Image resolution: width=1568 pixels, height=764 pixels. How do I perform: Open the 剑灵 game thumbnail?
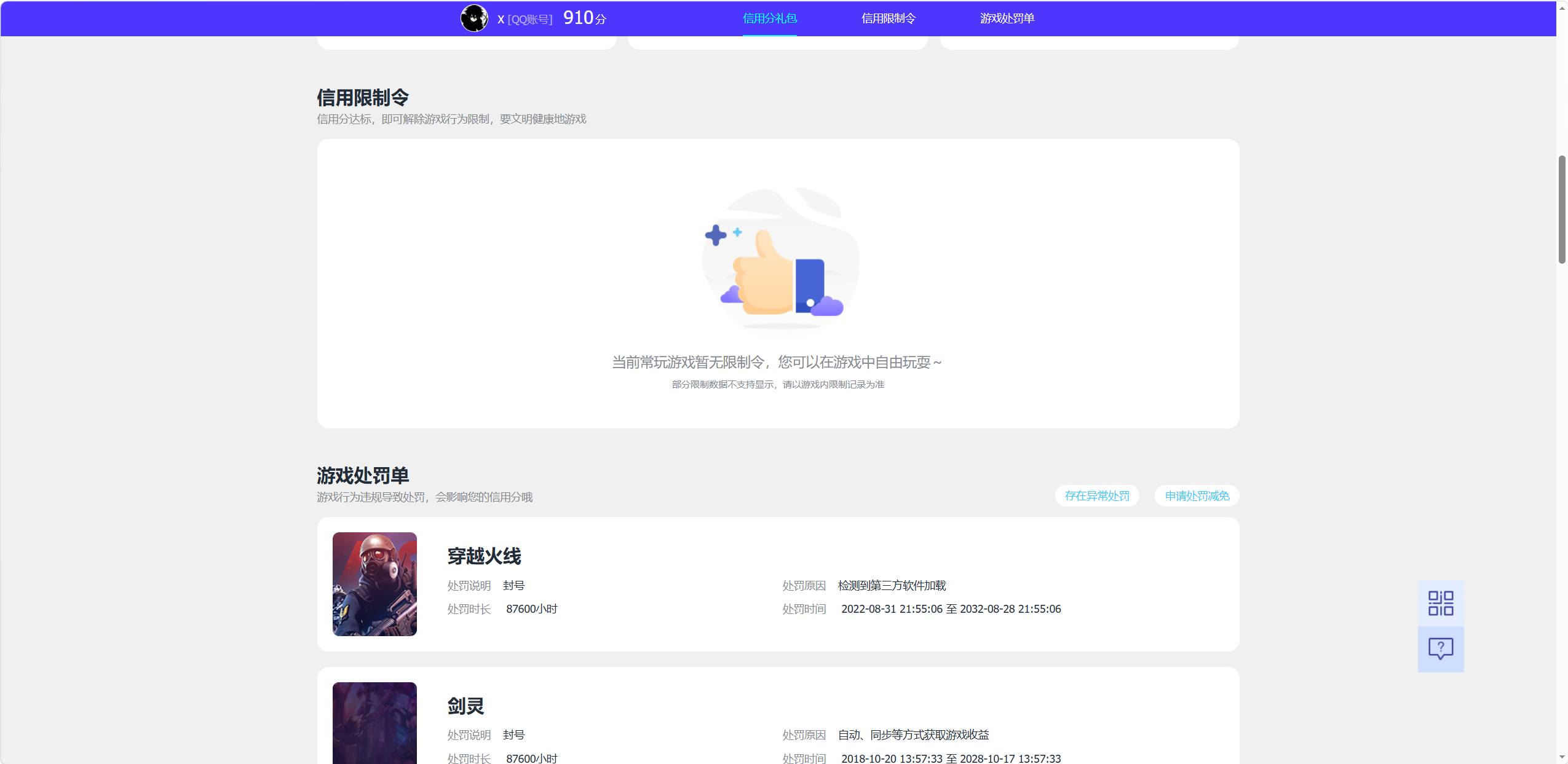click(x=374, y=723)
